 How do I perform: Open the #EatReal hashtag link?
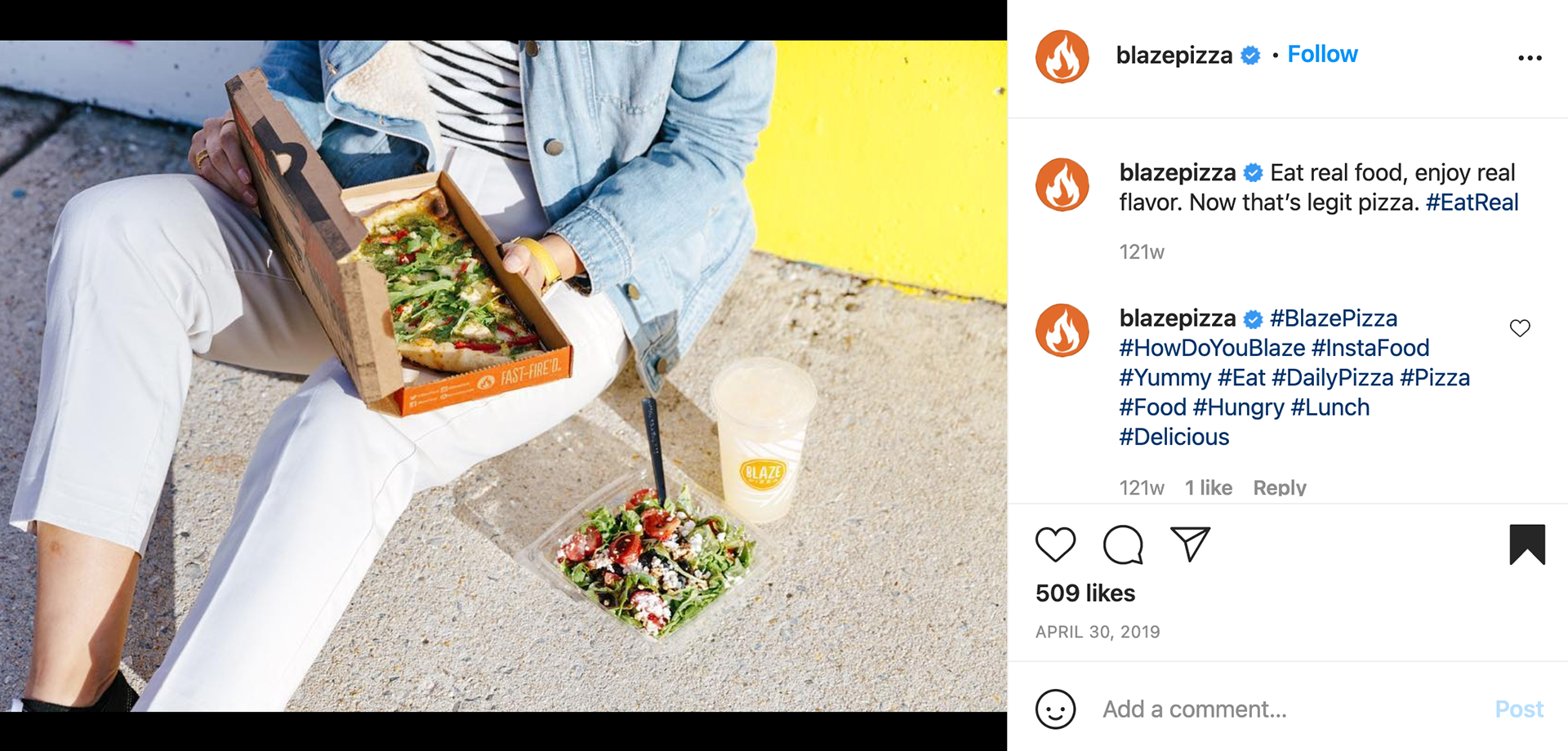pyautogui.click(x=1472, y=202)
